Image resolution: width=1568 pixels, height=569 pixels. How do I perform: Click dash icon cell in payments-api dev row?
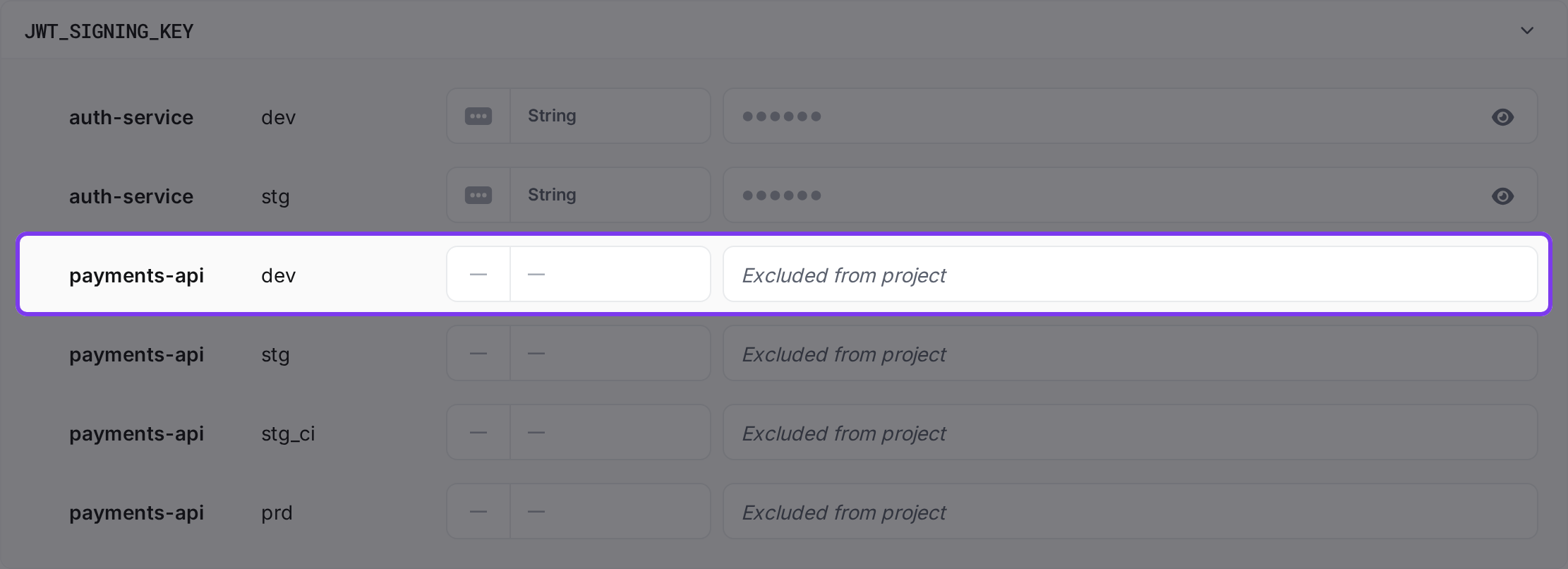coord(478,274)
